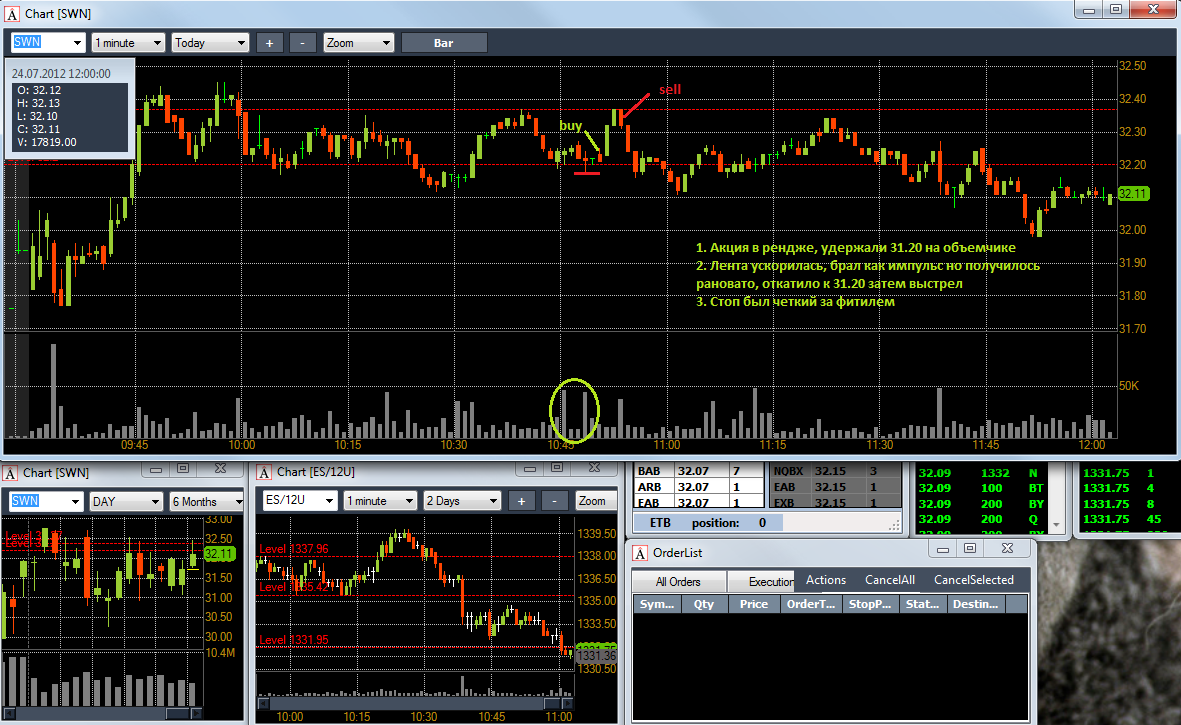Click the Destin... column header
The height and width of the screenshot is (725, 1181).
(975, 604)
